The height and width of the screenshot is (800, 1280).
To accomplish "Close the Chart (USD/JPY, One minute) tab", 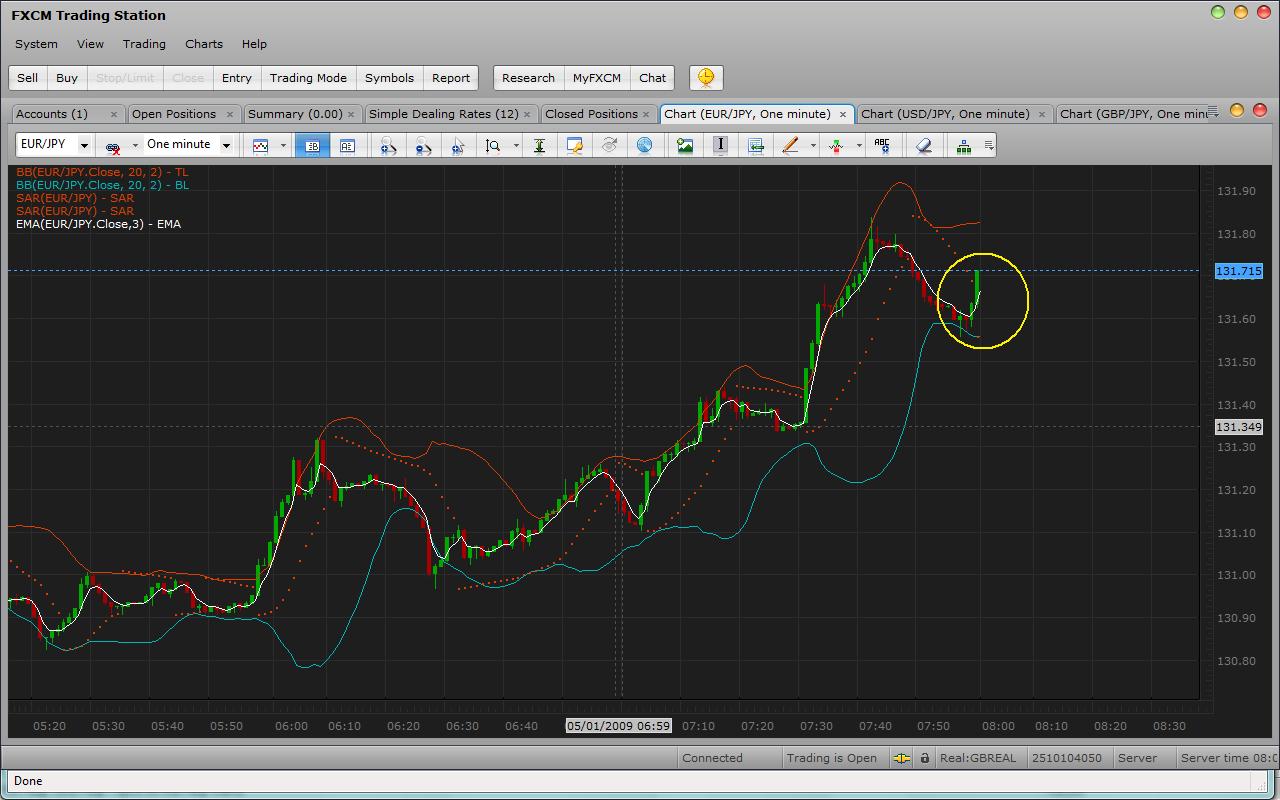I will tap(1041, 114).
